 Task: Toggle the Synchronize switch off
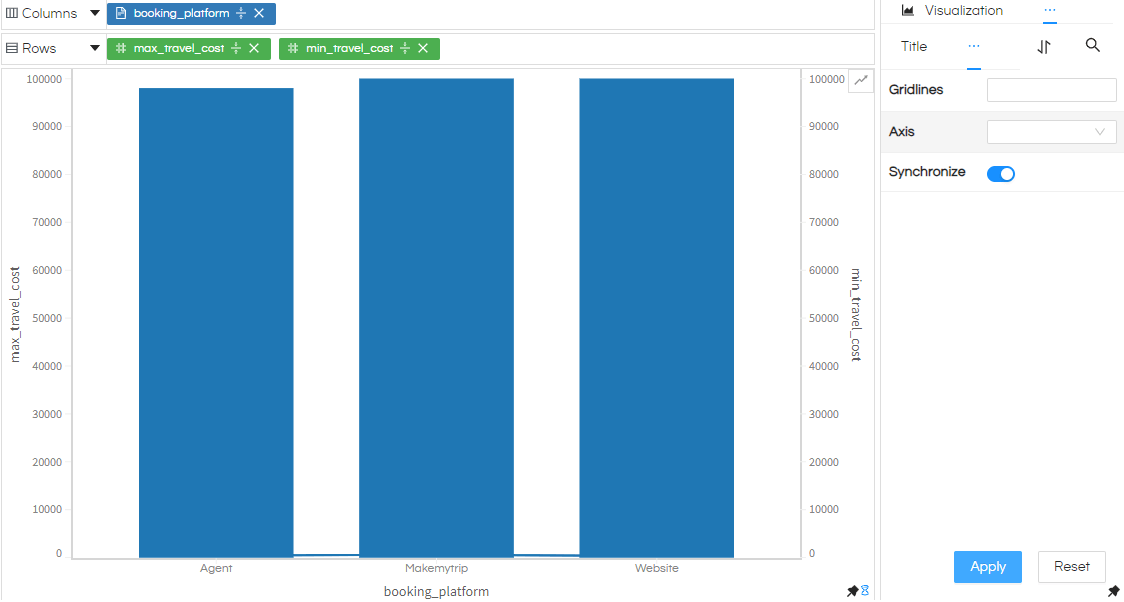coord(1001,174)
